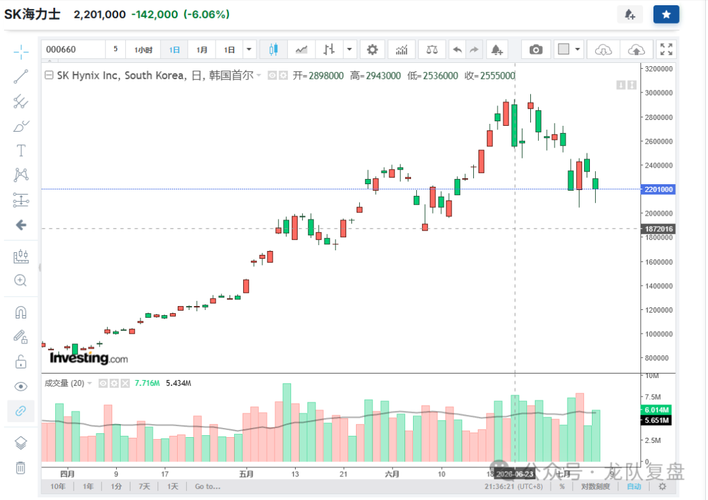Select the 7天 date range
The width and height of the screenshot is (708, 500).
pyautogui.click(x=144, y=486)
